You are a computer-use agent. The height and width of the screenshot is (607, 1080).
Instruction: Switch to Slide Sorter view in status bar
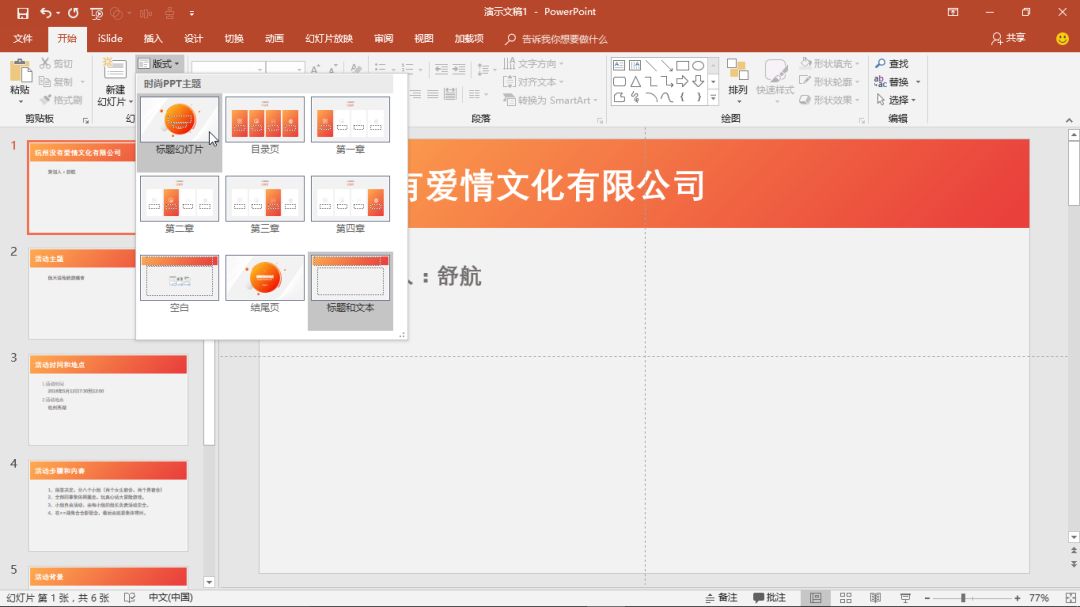click(845, 596)
